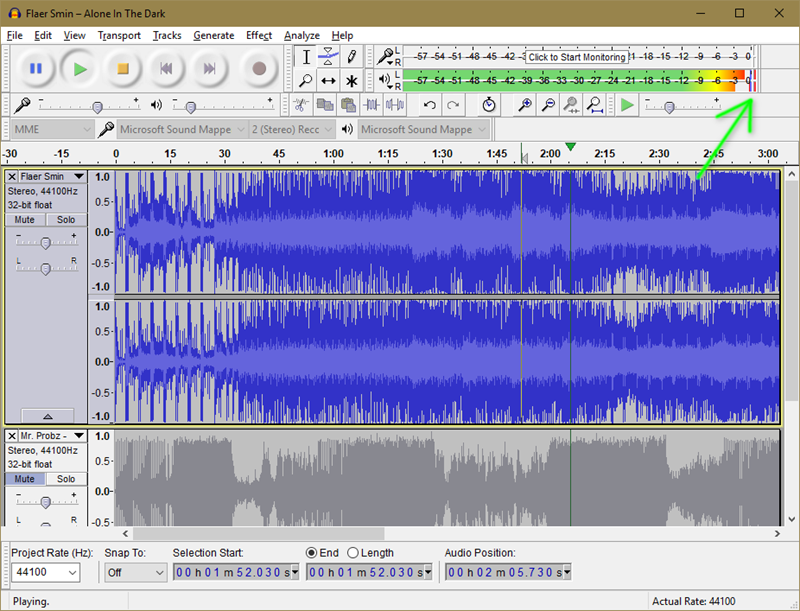
Task: Open the Snap To dropdown
Action: 159,573
